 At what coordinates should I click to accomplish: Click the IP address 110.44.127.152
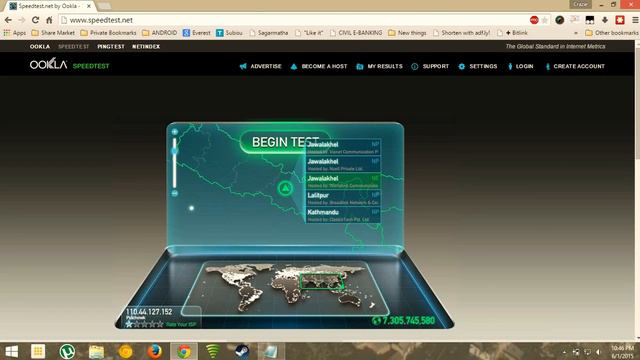coord(149,312)
